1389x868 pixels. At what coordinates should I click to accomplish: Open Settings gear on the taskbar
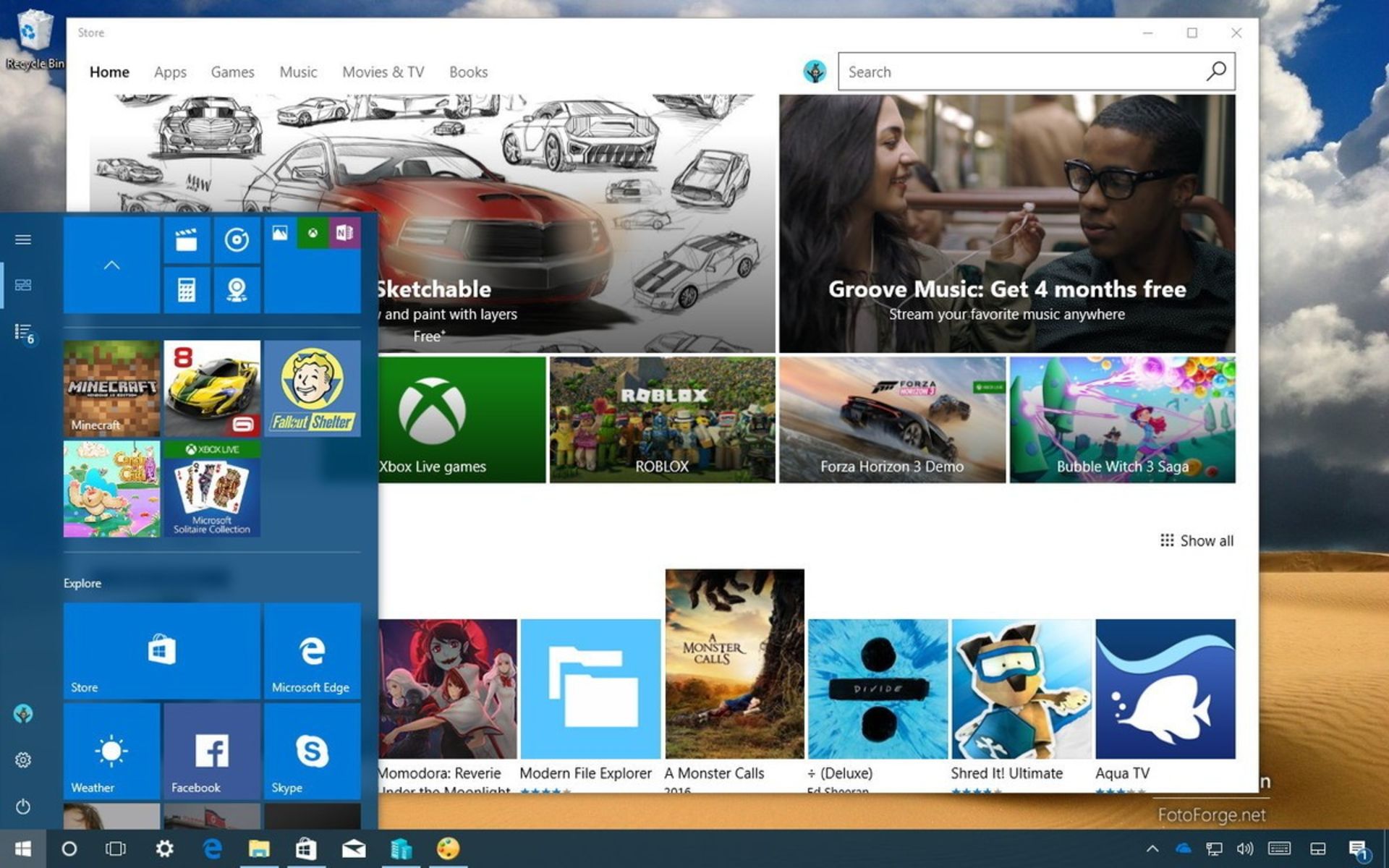coord(165,848)
